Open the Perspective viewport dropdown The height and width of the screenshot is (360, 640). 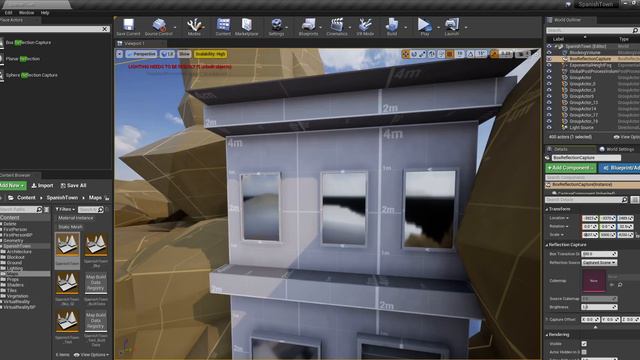pyautogui.click(x=141, y=54)
